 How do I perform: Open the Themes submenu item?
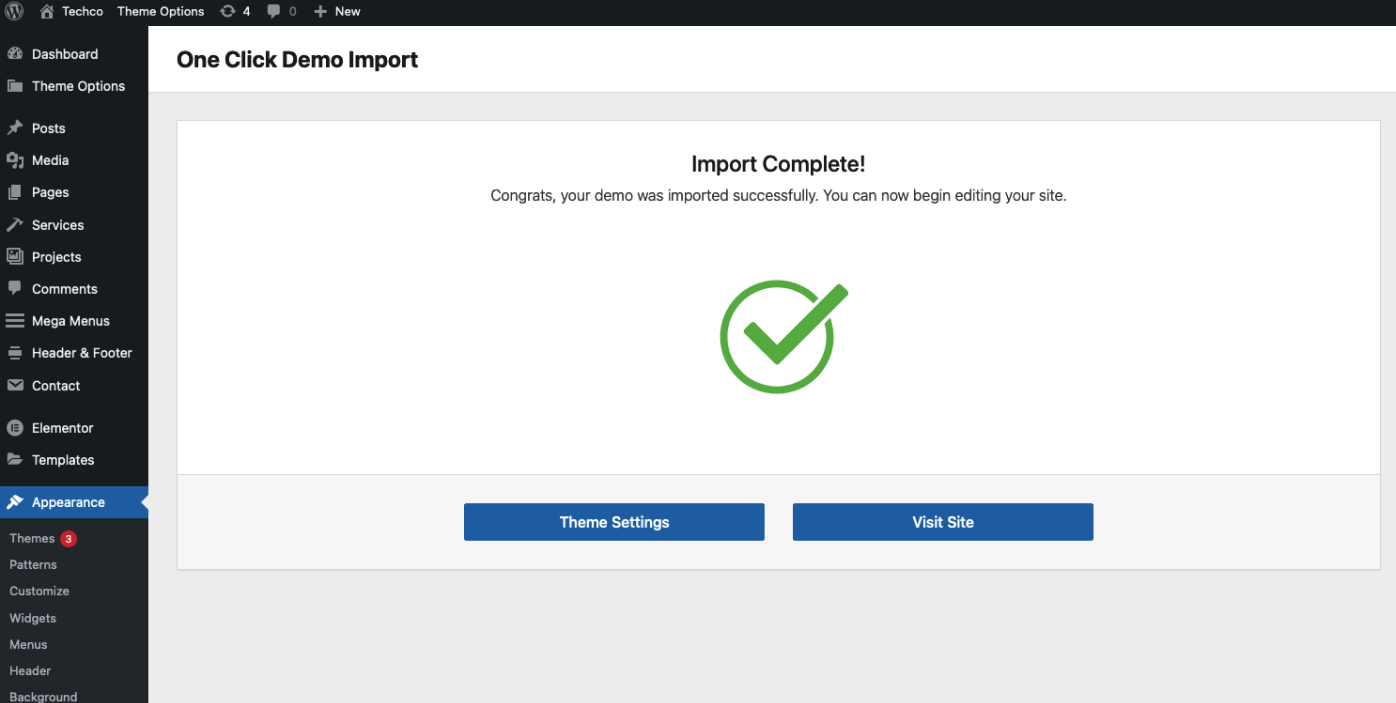32,538
